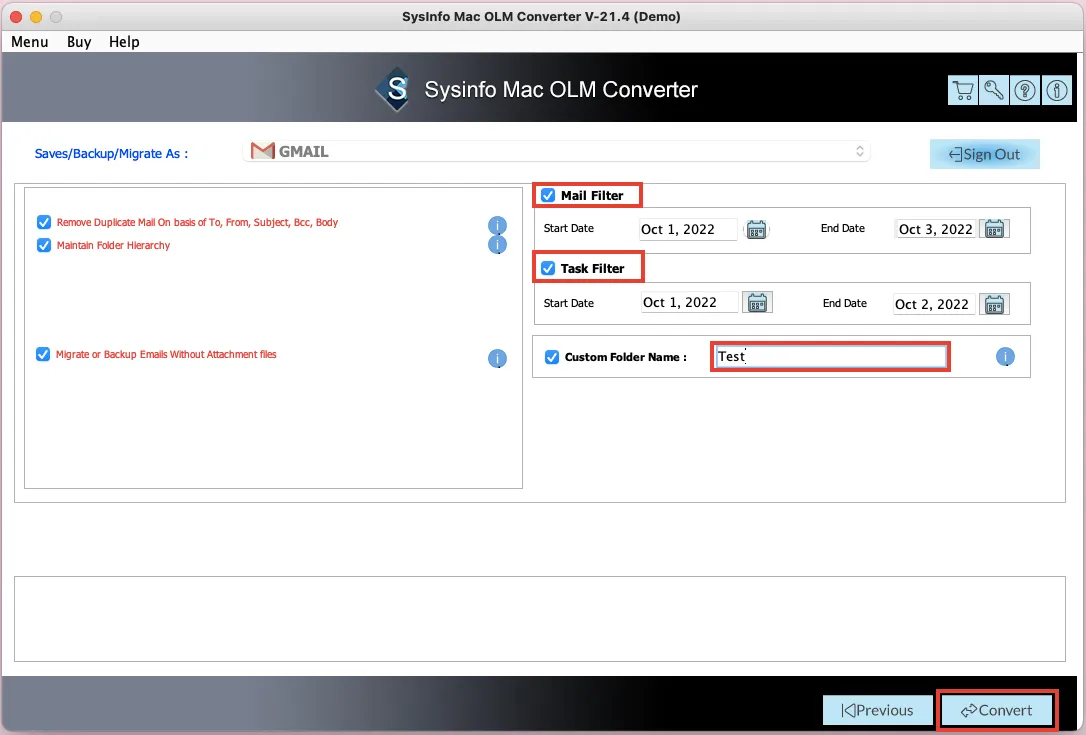Toggle Migrate Emails Without Attachment files
The height and width of the screenshot is (735, 1086).
[43, 354]
